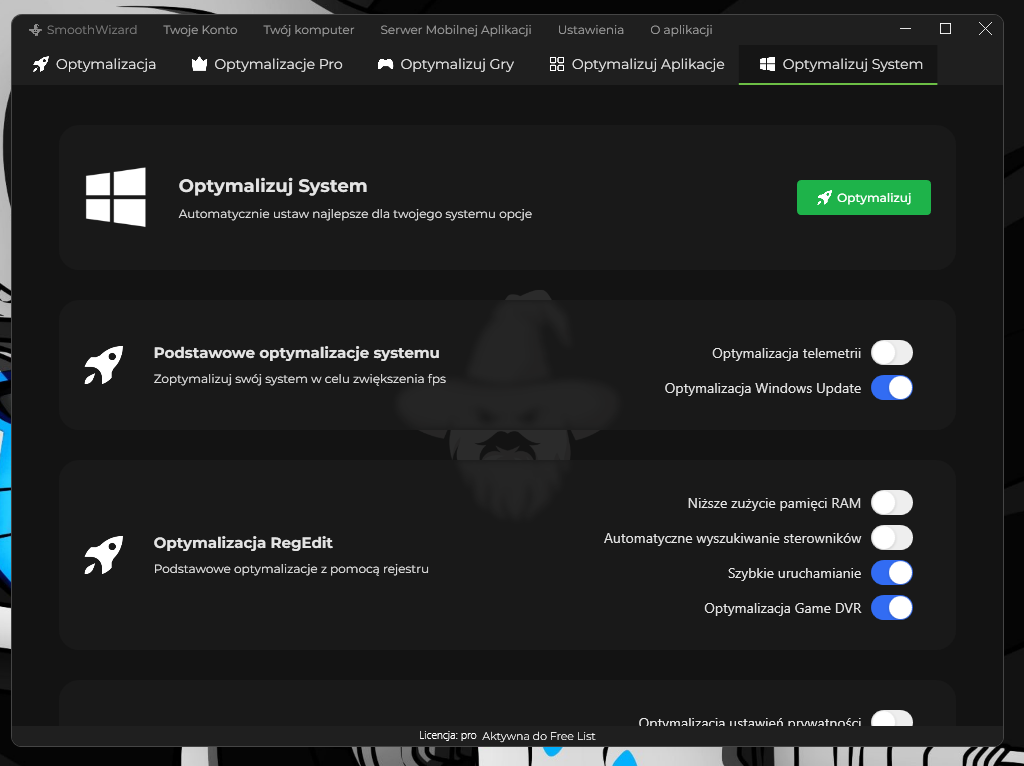Maximize the SmoothWizard window
1024x766 pixels.
click(x=945, y=29)
